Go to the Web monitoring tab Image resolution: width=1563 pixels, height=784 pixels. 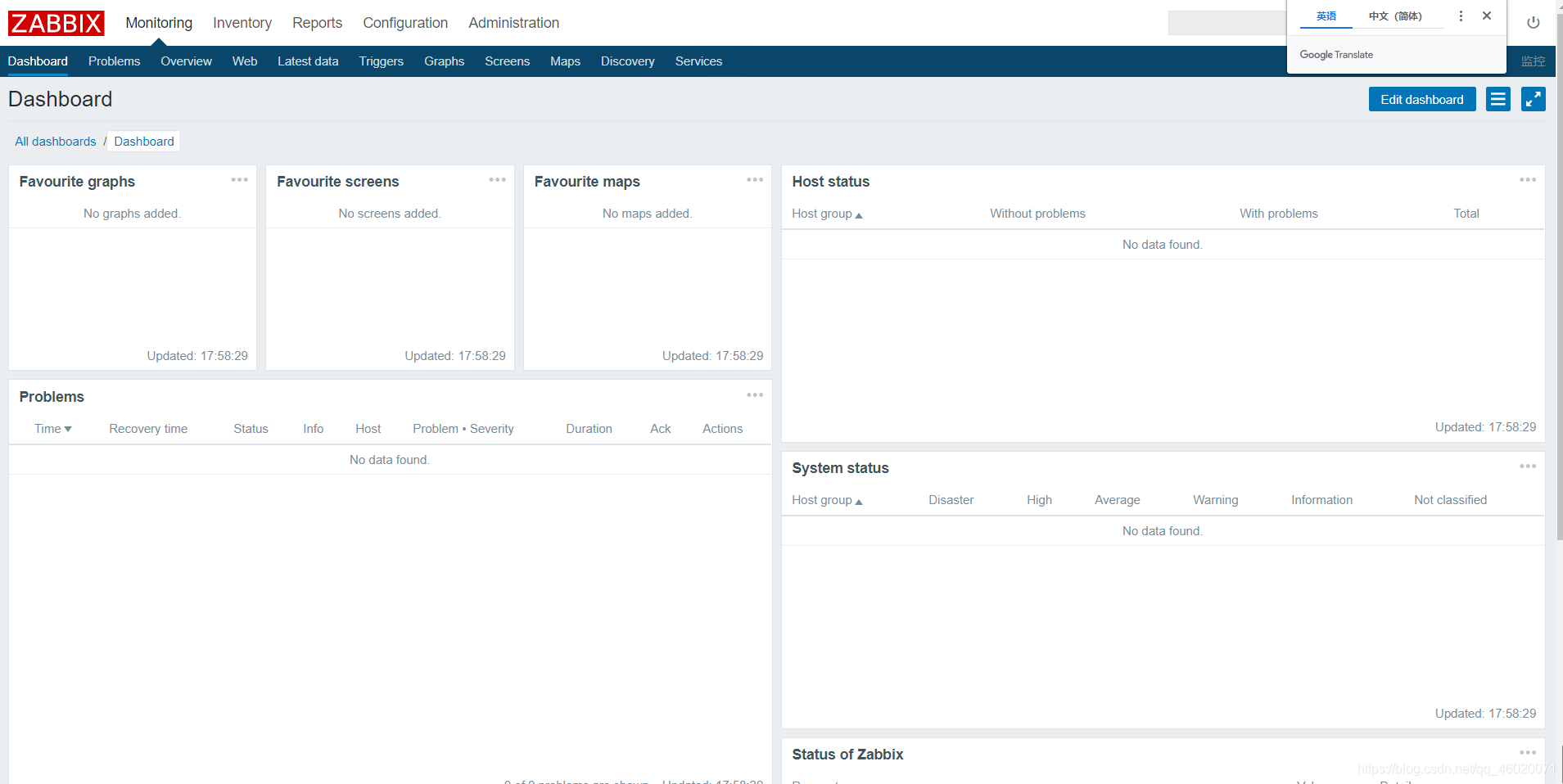pyautogui.click(x=245, y=61)
